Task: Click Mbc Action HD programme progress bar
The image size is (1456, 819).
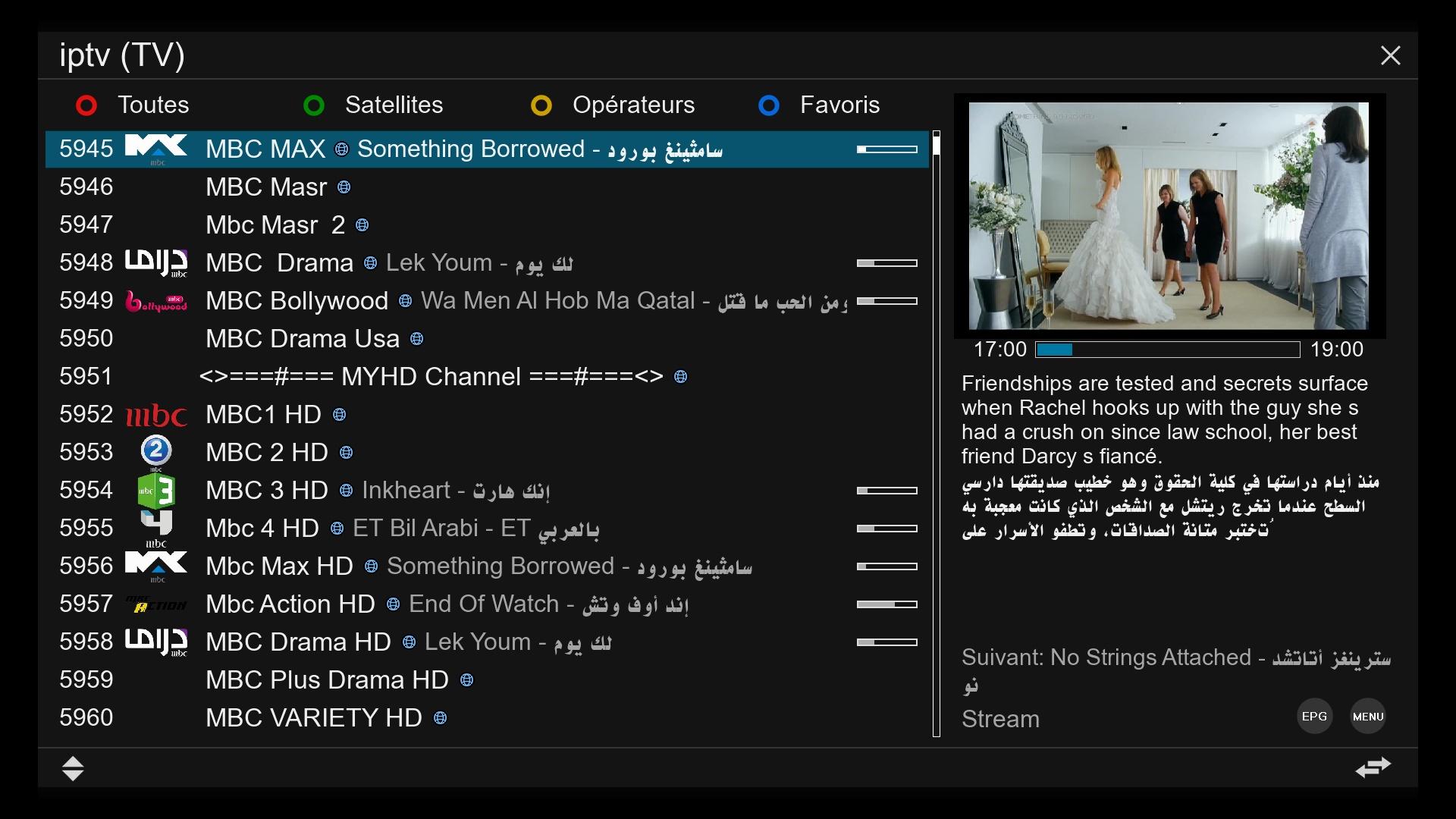Action: 887,604
